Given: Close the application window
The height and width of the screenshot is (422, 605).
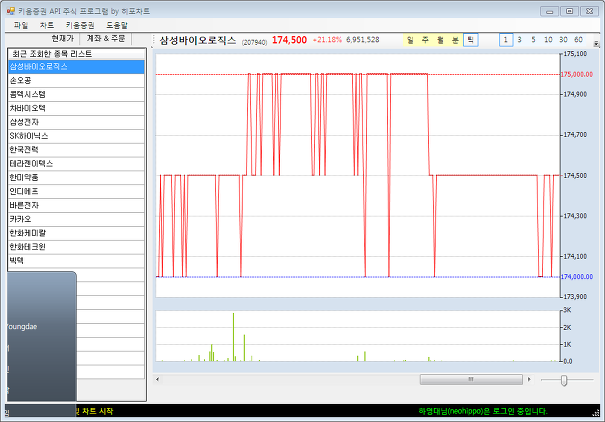Looking at the screenshot, I should point(589,11).
